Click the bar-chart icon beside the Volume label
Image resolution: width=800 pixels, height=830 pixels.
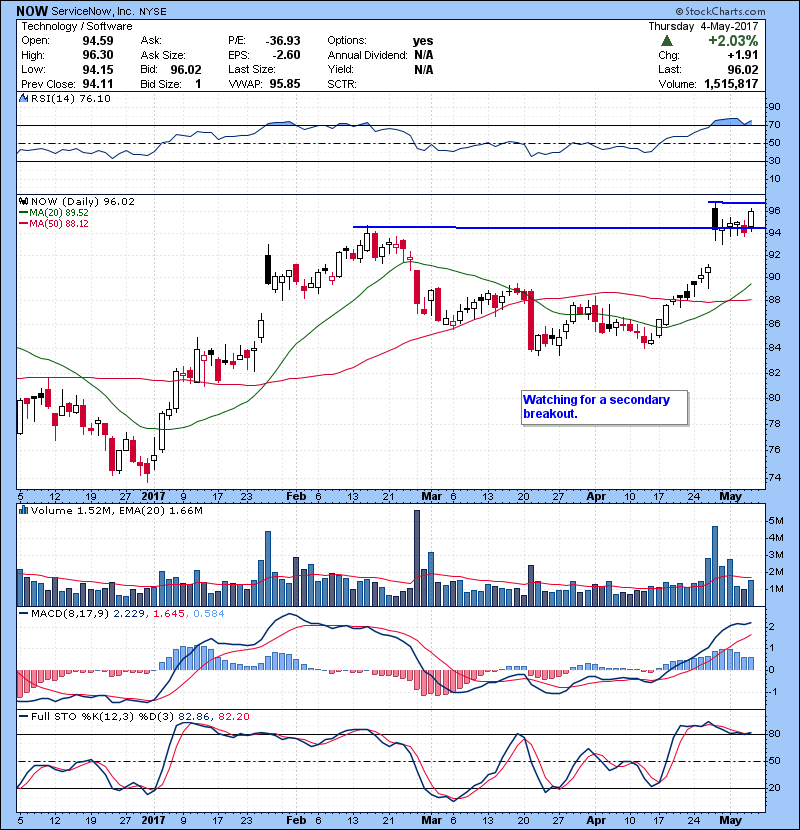(23, 510)
